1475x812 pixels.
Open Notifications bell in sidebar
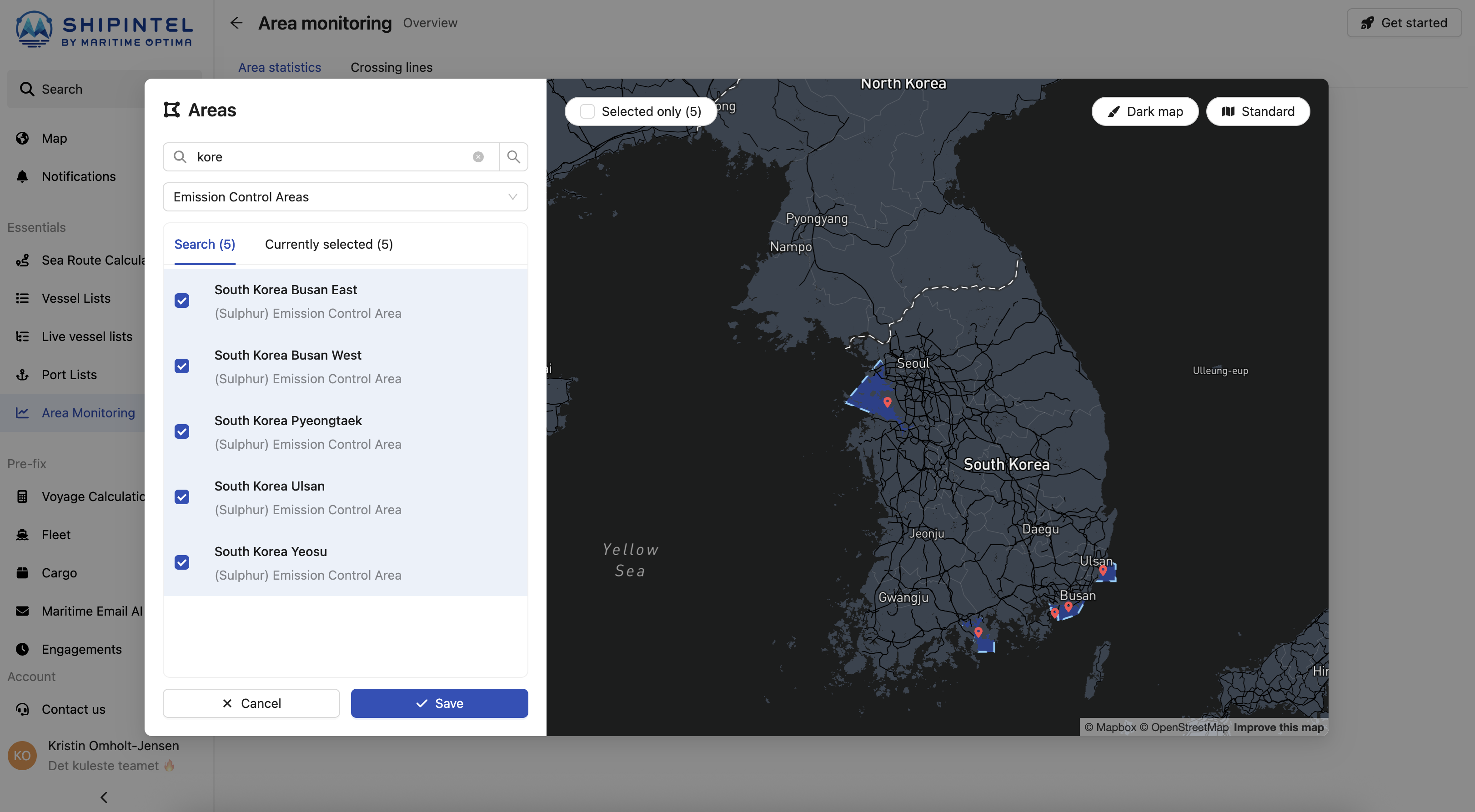coord(79,176)
